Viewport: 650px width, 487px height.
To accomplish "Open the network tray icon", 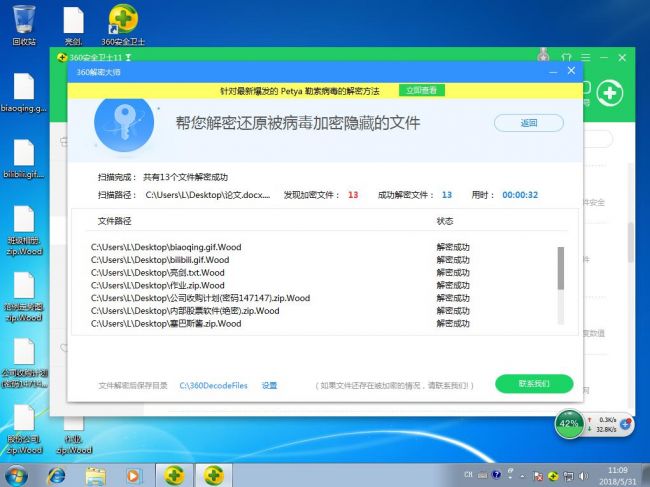I will point(569,475).
